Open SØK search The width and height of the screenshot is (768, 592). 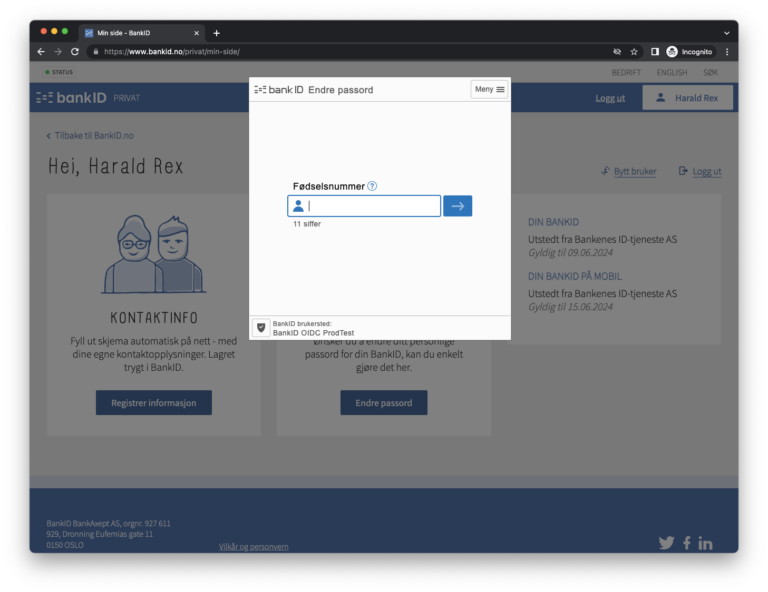pos(711,72)
